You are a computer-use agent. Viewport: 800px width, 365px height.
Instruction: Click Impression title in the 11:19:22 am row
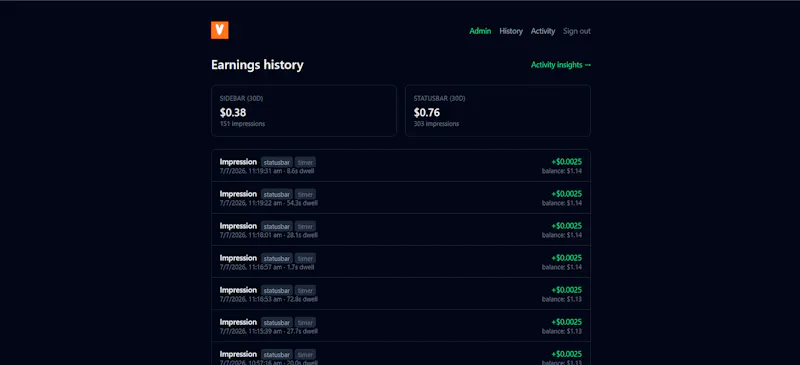click(x=238, y=194)
